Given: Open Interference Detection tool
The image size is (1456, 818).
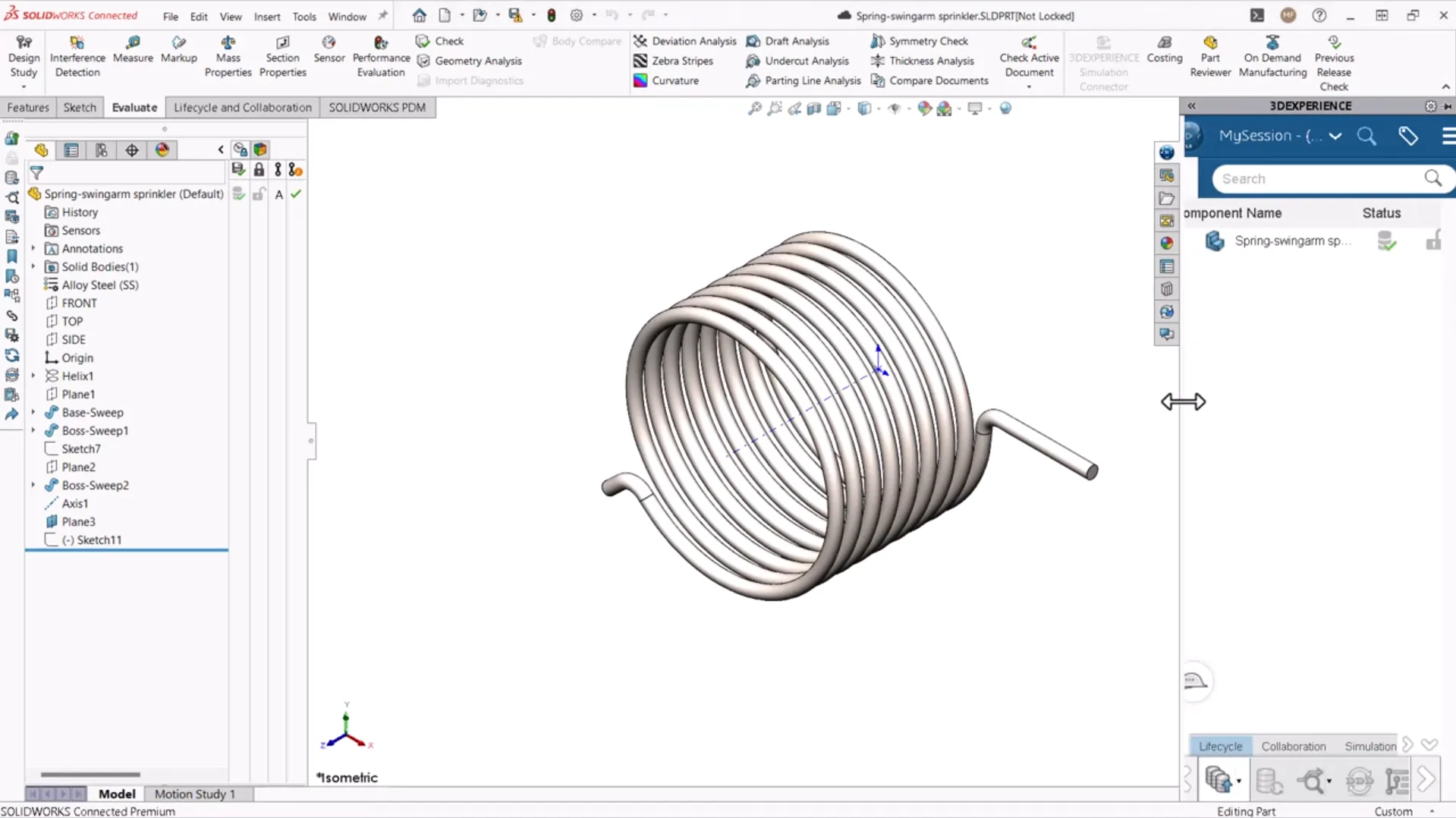Looking at the screenshot, I should click(77, 57).
